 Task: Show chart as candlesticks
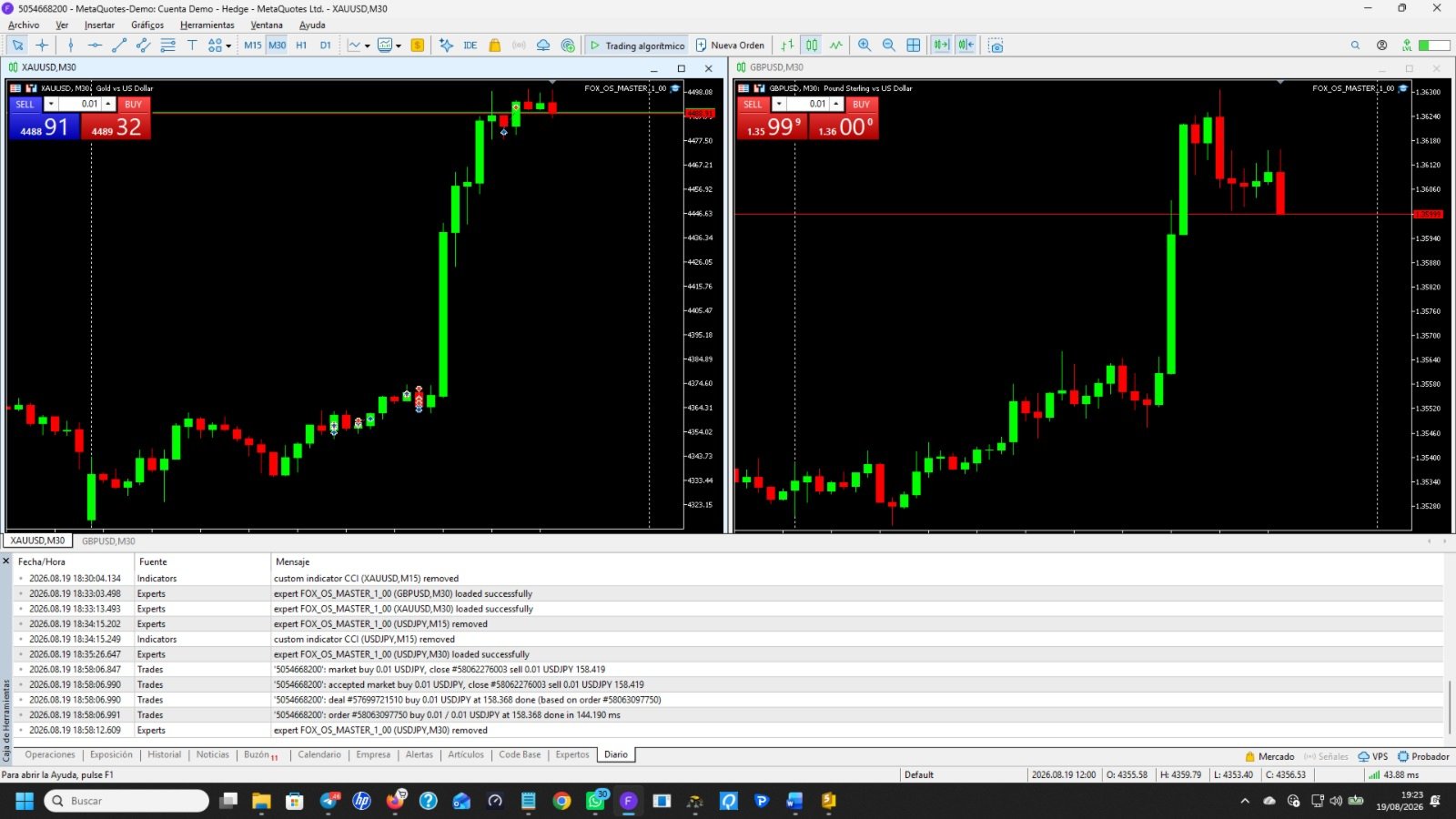(812, 45)
